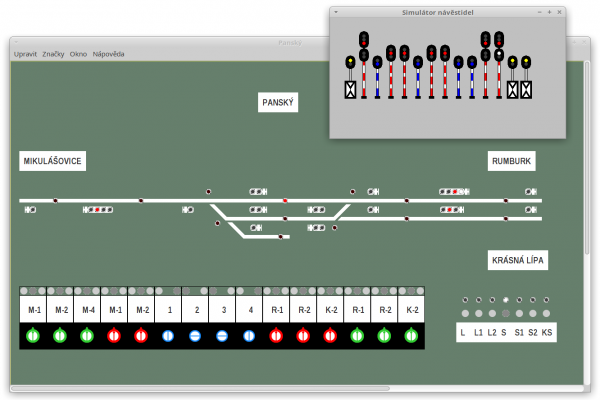Click the rightmost yellow distant signal

[x=526, y=77]
